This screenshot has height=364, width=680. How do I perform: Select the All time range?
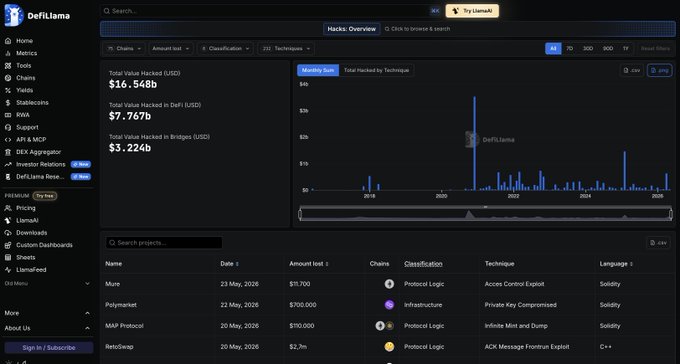point(553,49)
